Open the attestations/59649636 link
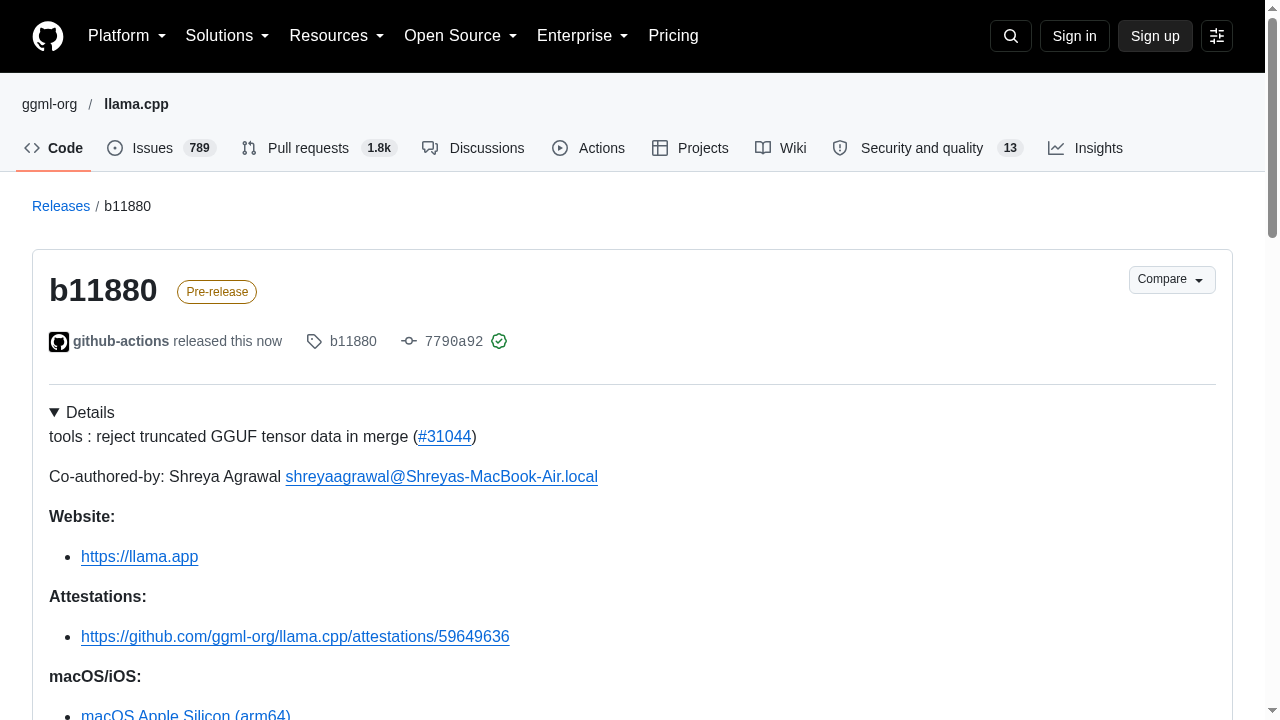Viewport: 1280px width, 720px height. [x=295, y=637]
